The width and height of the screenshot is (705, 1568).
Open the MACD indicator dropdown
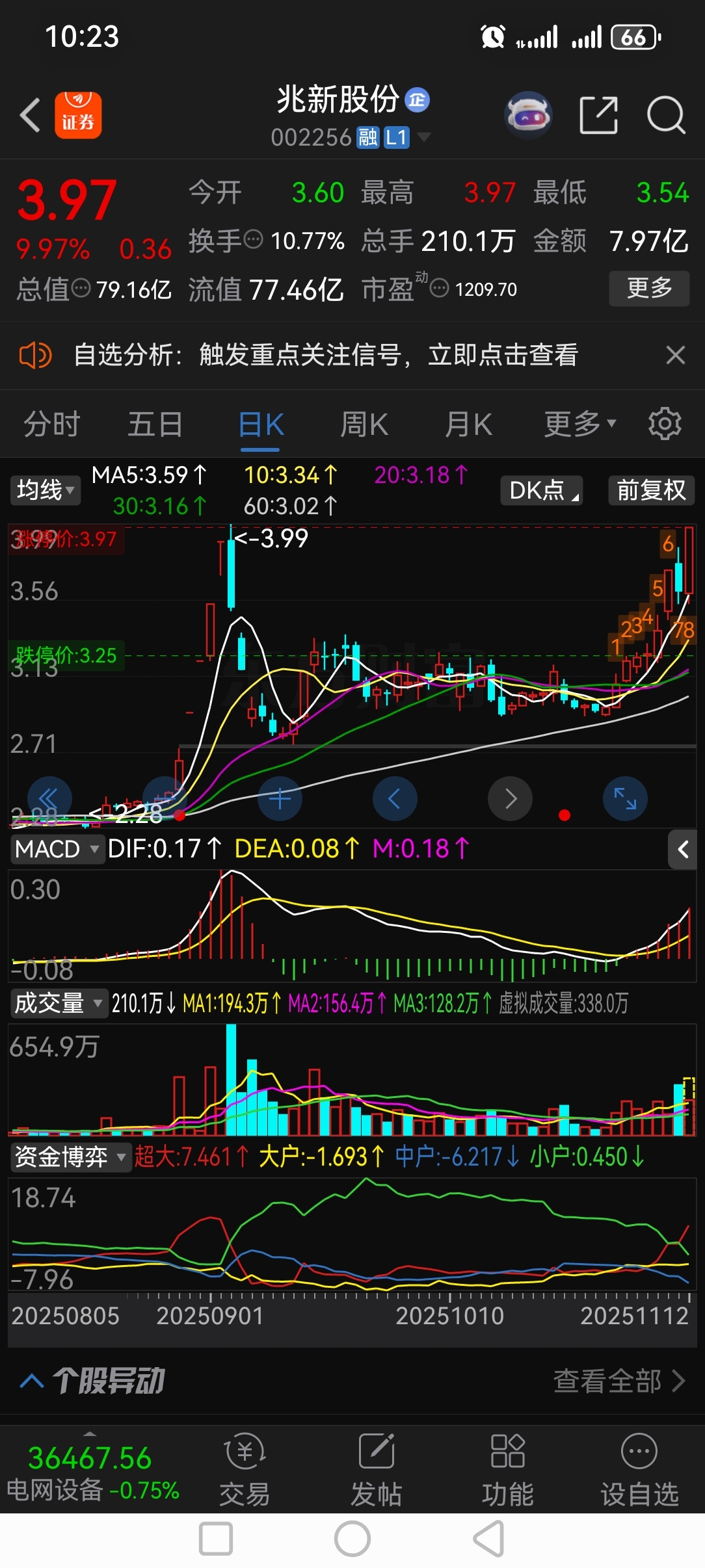click(57, 849)
